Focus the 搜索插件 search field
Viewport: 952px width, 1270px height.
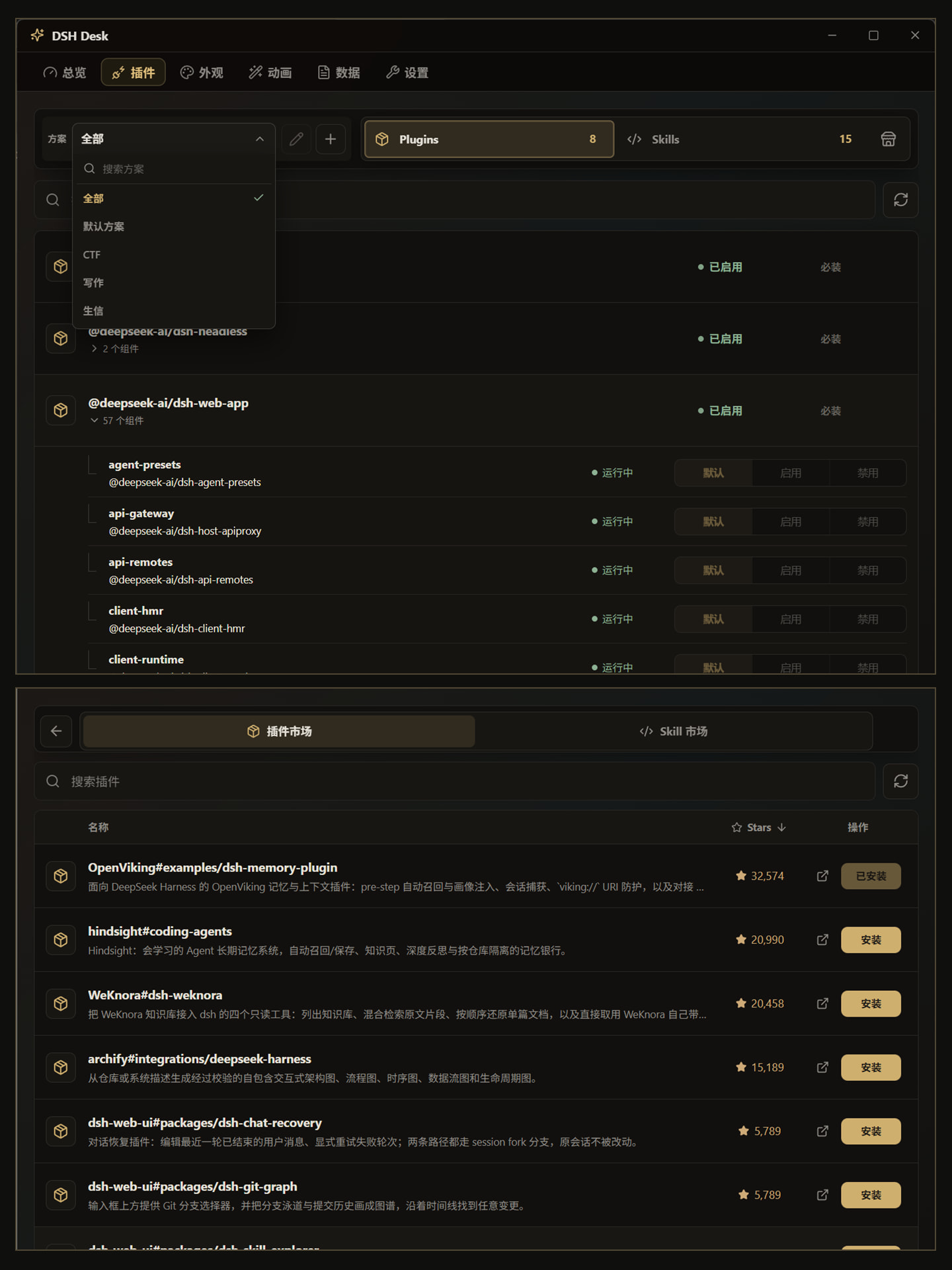coord(455,781)
